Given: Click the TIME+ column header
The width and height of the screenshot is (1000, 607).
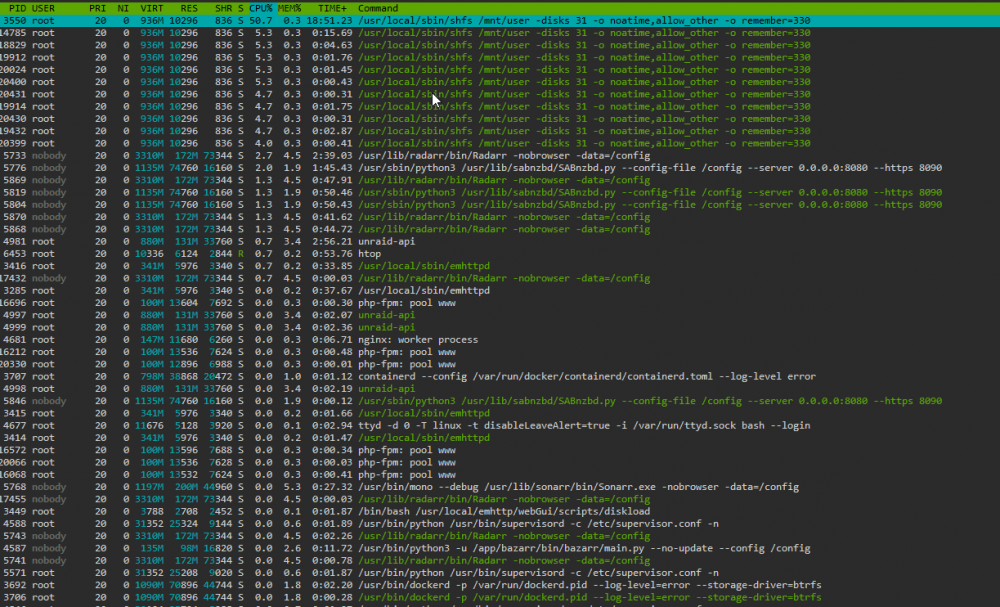Looking at the screenshot, I should tap(332, 8).
